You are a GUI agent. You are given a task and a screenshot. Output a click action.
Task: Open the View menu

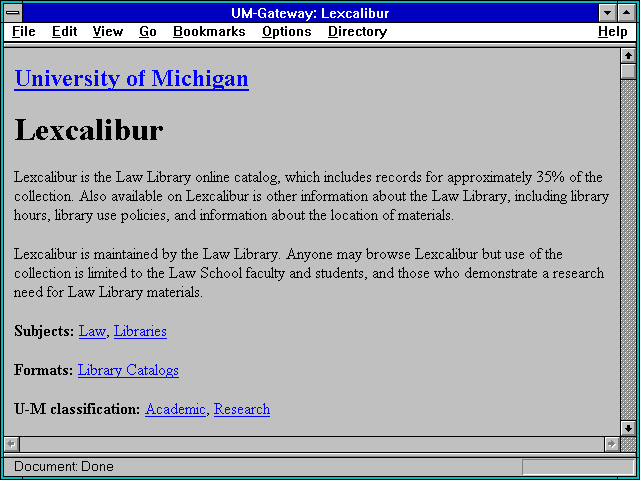pos(108,32)
